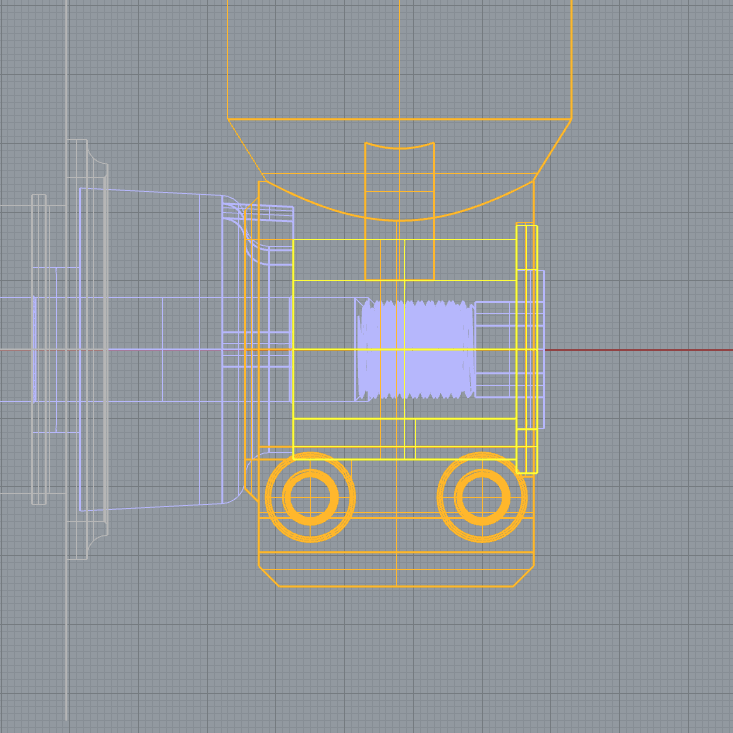Pick the orange curved arc below the housing
This screenshot has width=733, height=733.
(x=400, y=219)
